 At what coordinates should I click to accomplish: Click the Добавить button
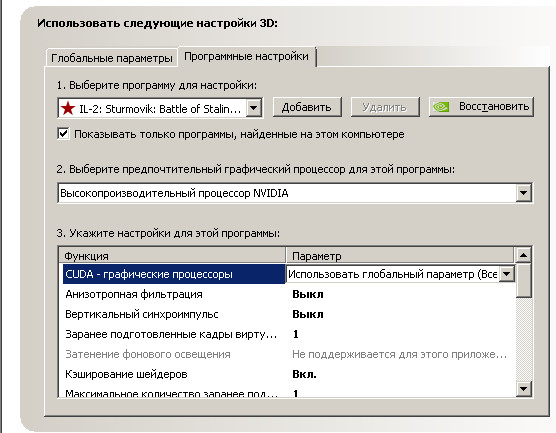coord(307,107)
